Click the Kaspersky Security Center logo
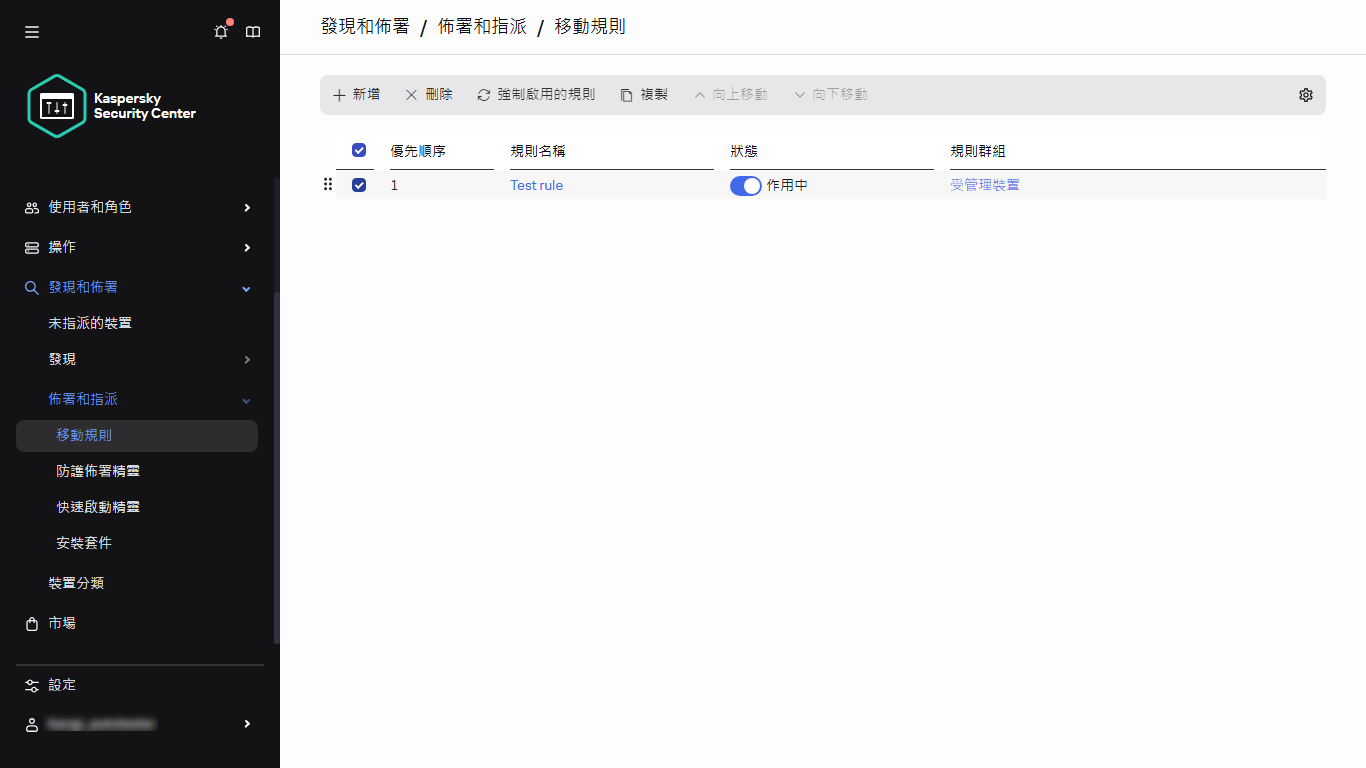 coord(110,105)
